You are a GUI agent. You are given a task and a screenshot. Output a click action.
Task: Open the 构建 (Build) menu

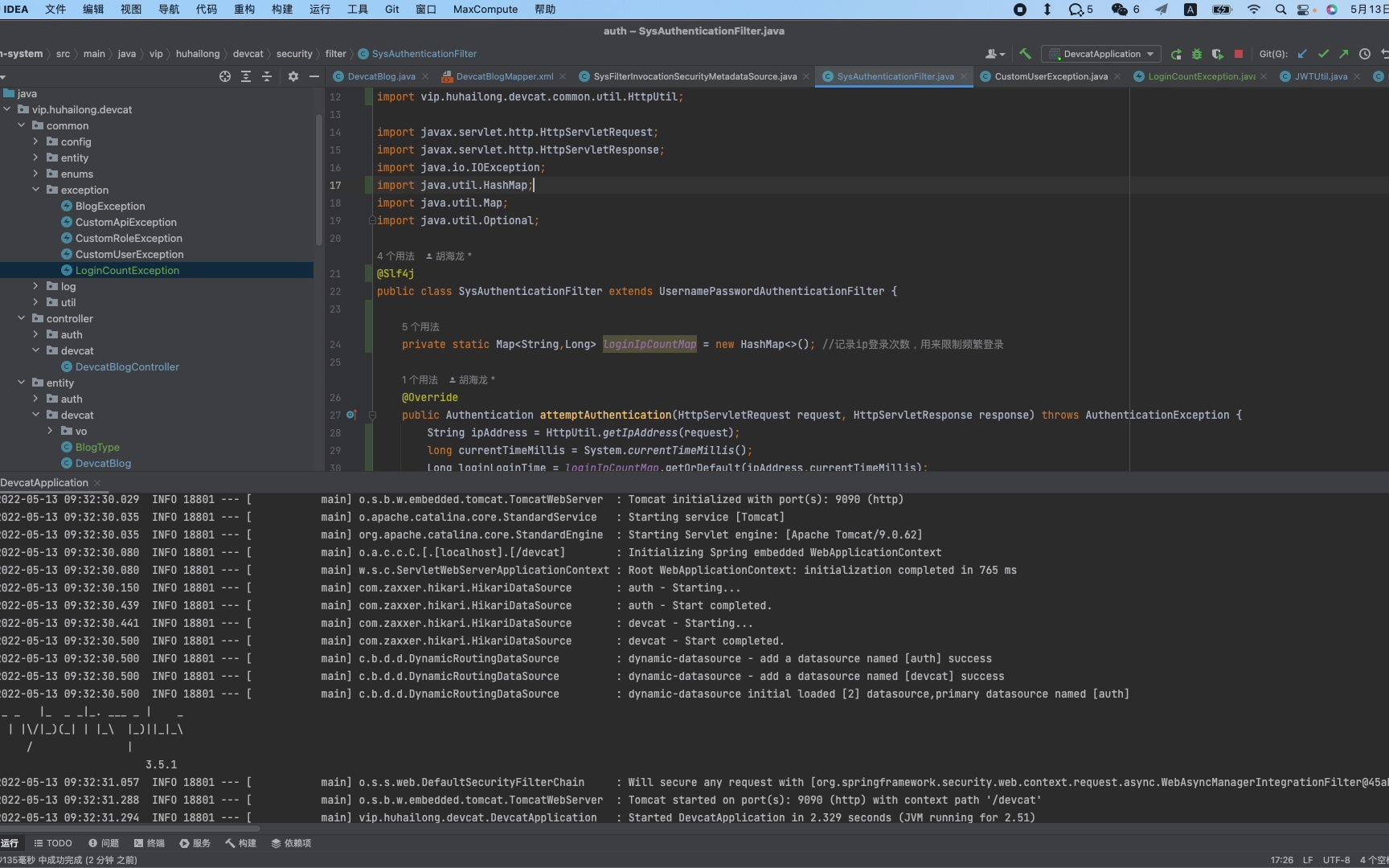282,9
